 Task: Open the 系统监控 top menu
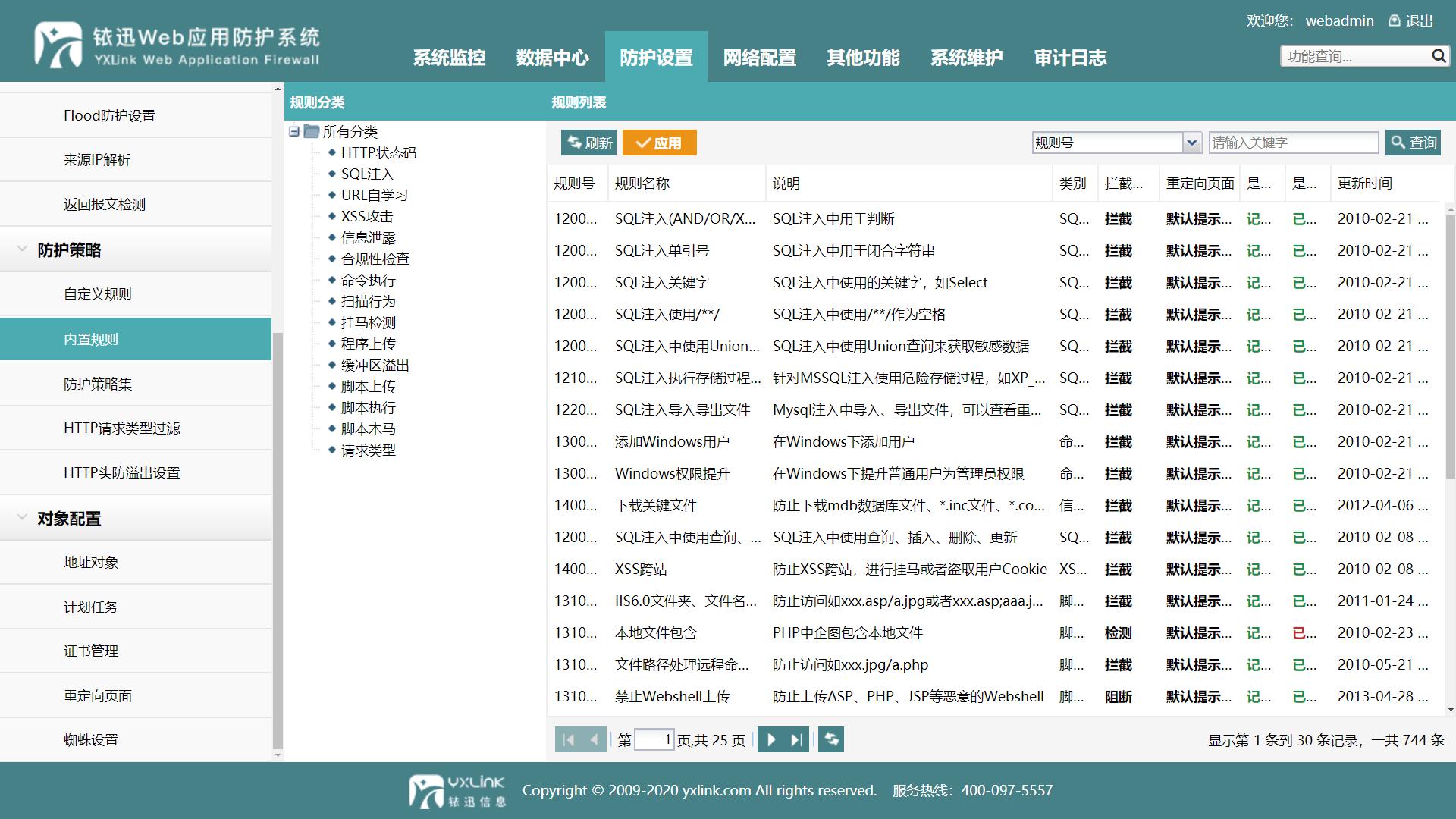click(x=449, y=57)
